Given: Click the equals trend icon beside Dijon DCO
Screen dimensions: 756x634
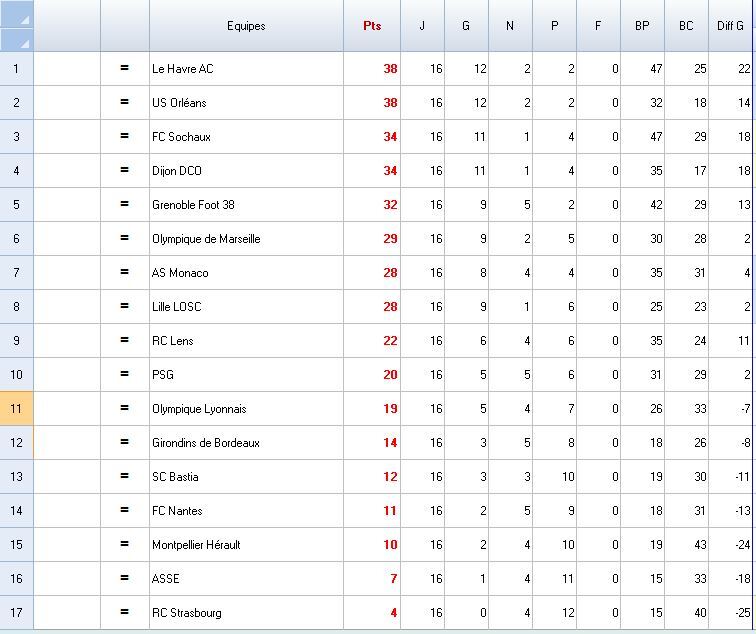Looking at the screenshot, I should click(x=125, y=170).
